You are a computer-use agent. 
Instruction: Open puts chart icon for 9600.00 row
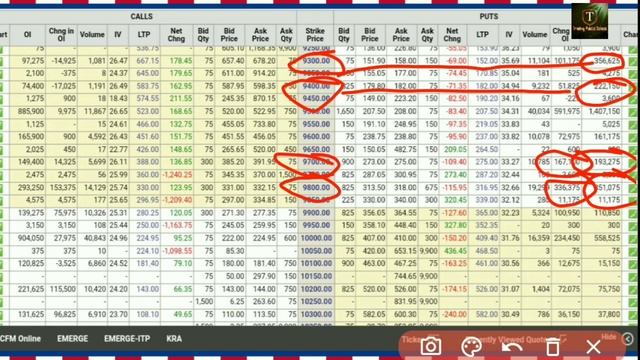pyautogui.click(x=633, y=137)
